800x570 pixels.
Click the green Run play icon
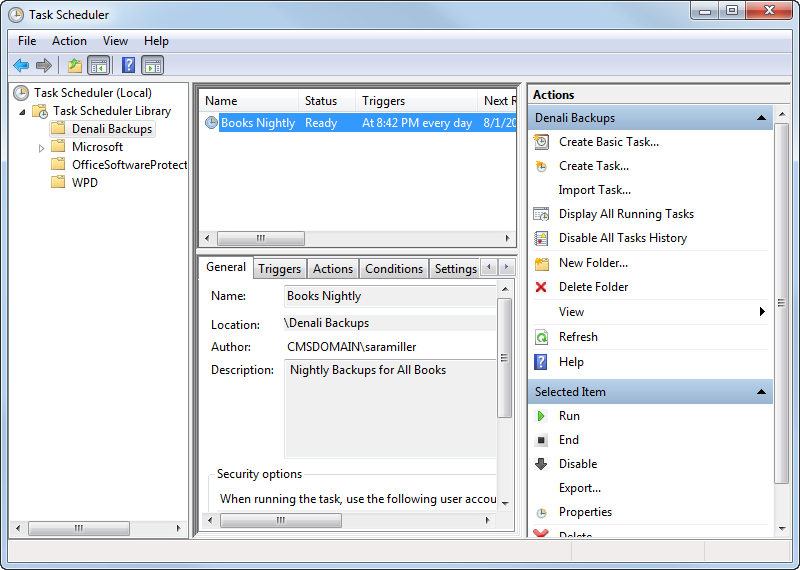click(x=541, y=416)
